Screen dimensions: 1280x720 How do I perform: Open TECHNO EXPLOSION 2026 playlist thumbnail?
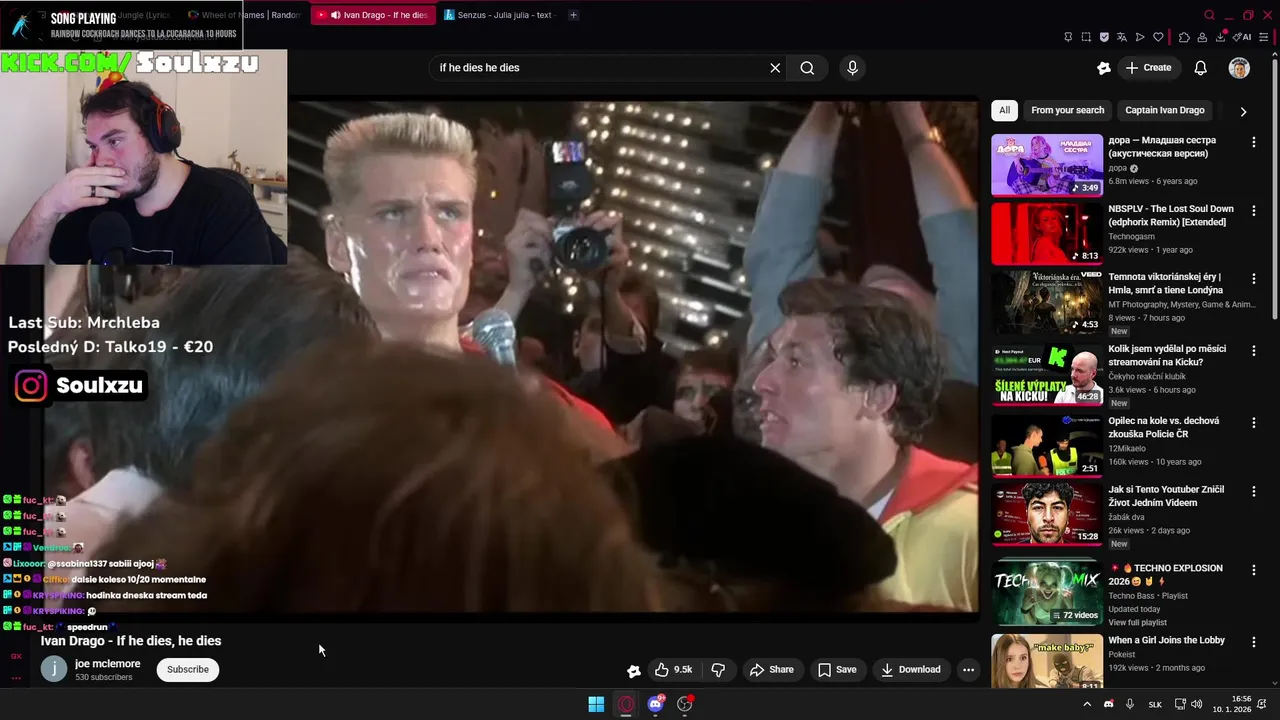(1047, 592)
